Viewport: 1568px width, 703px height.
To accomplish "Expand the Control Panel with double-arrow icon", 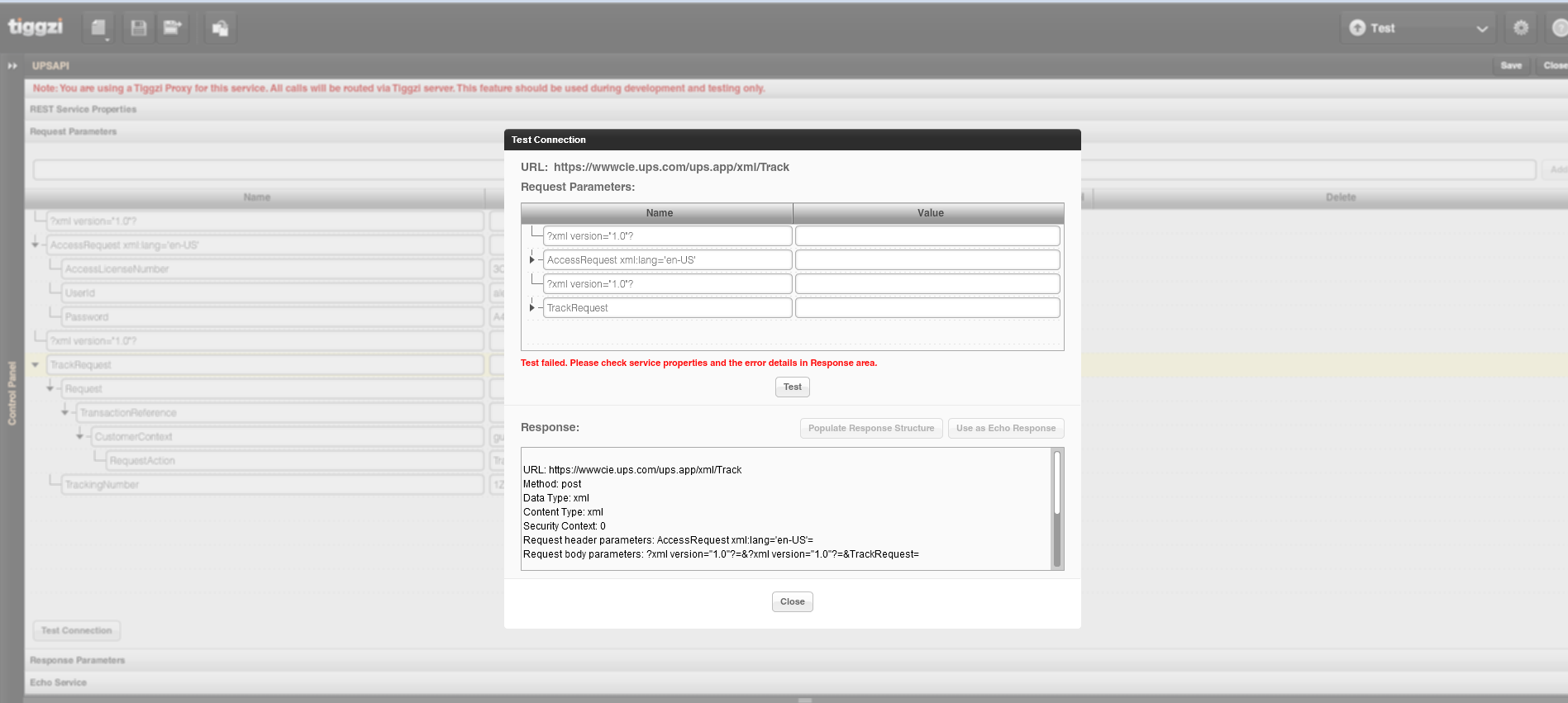I will click(12, 66).
